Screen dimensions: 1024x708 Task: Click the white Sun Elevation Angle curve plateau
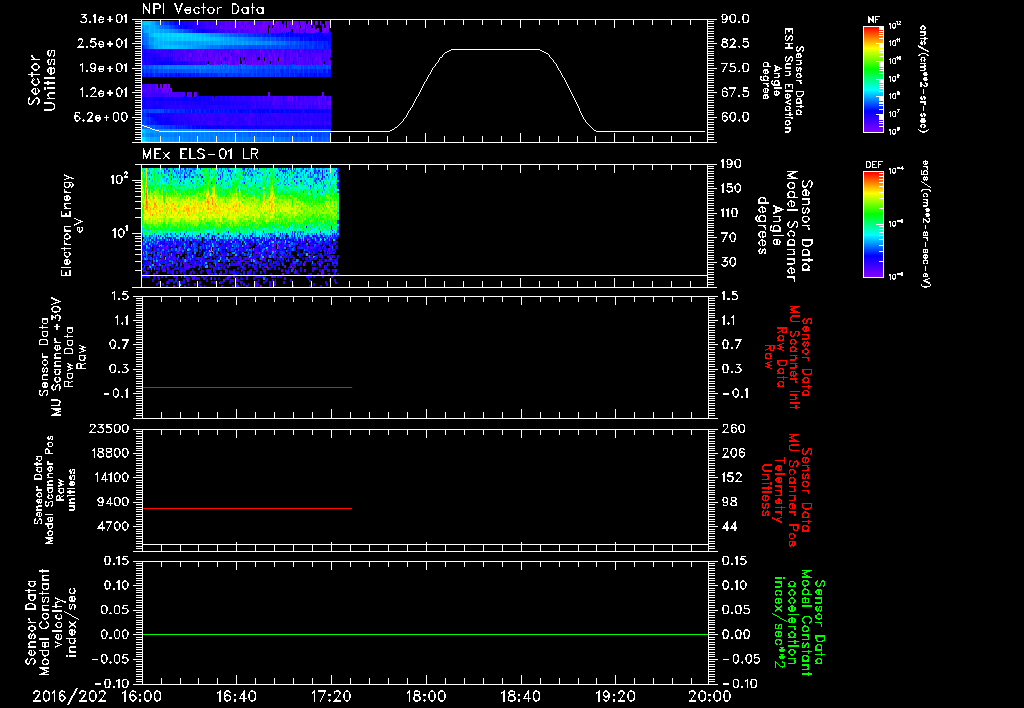click(x=495, y=50)
